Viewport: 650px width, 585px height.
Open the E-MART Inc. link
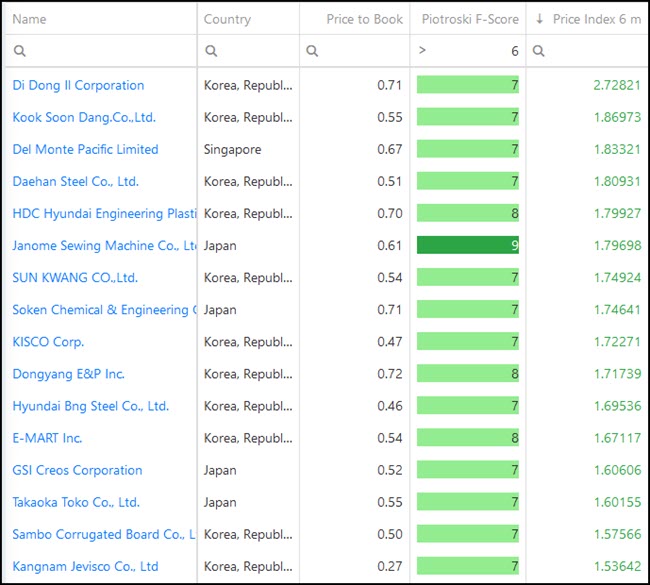tap(47, 438)
